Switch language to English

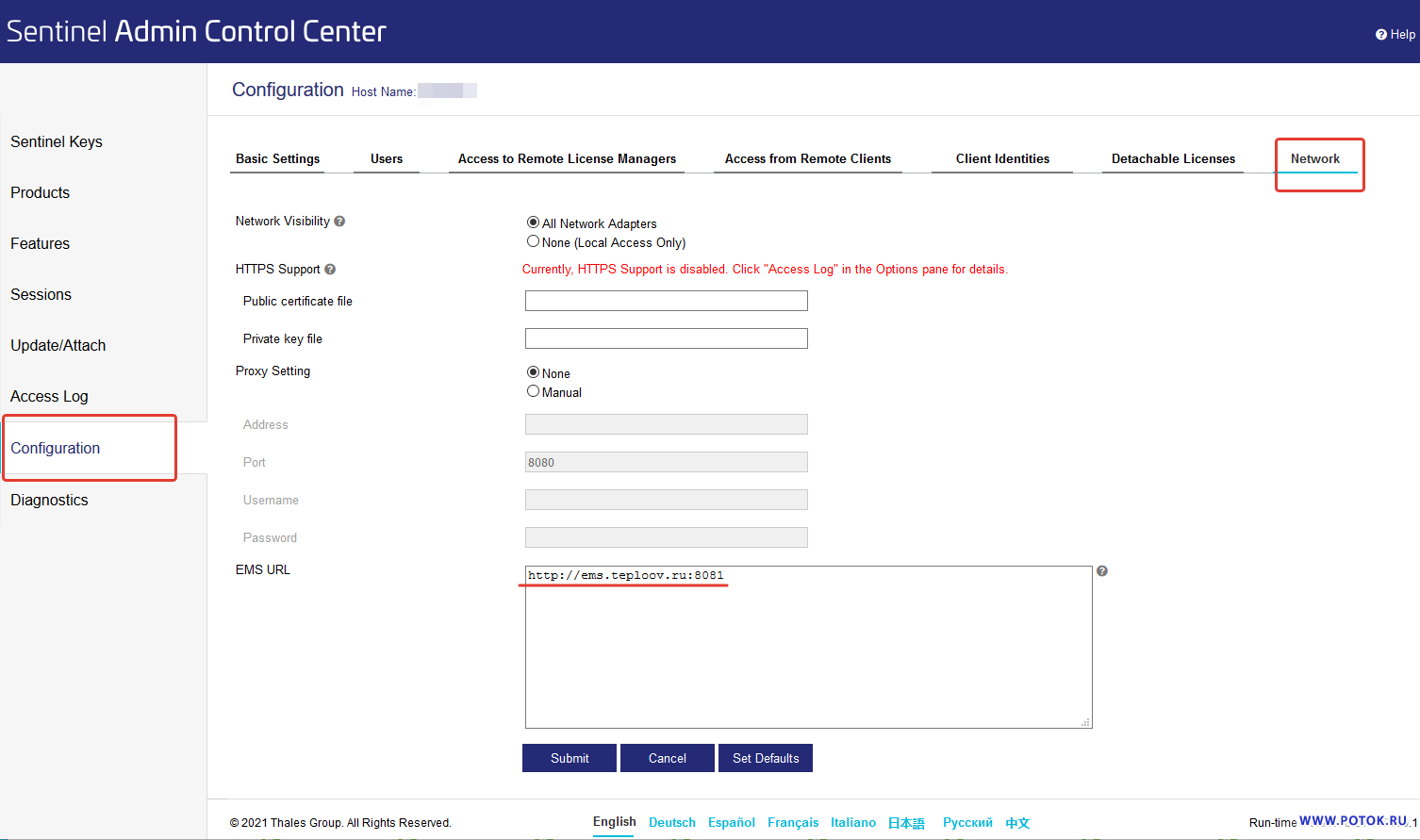click(615, 822)
